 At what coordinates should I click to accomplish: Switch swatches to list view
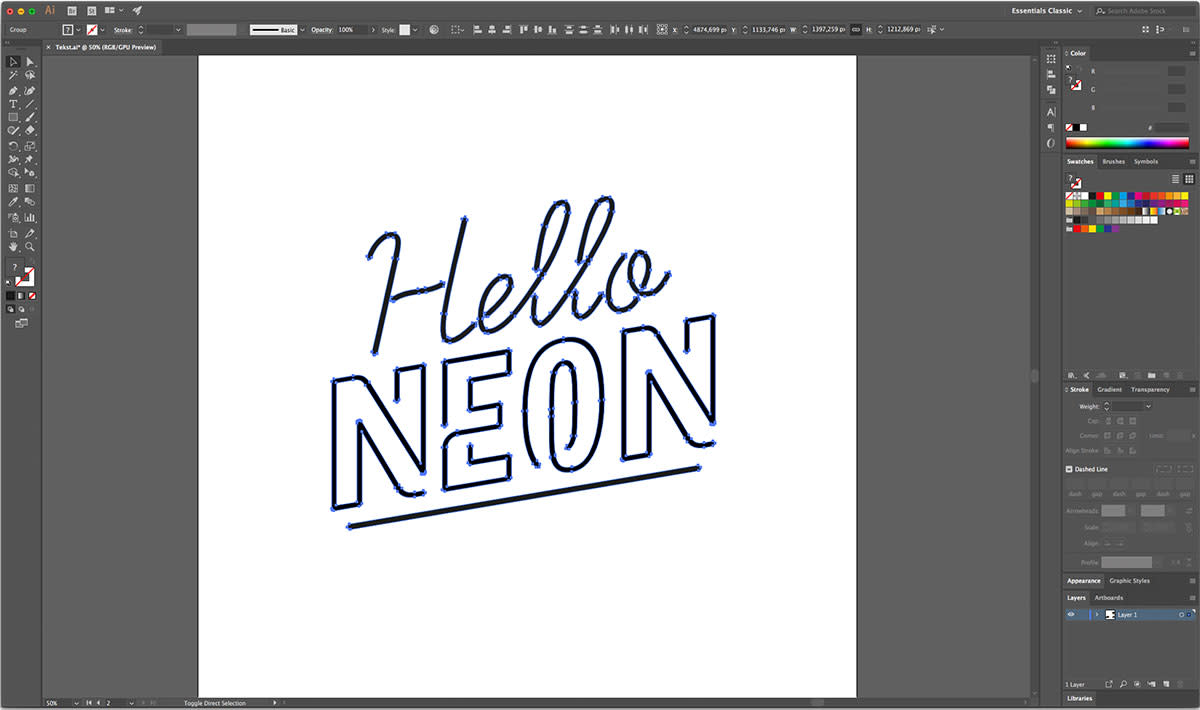[x=1175, y=178]
